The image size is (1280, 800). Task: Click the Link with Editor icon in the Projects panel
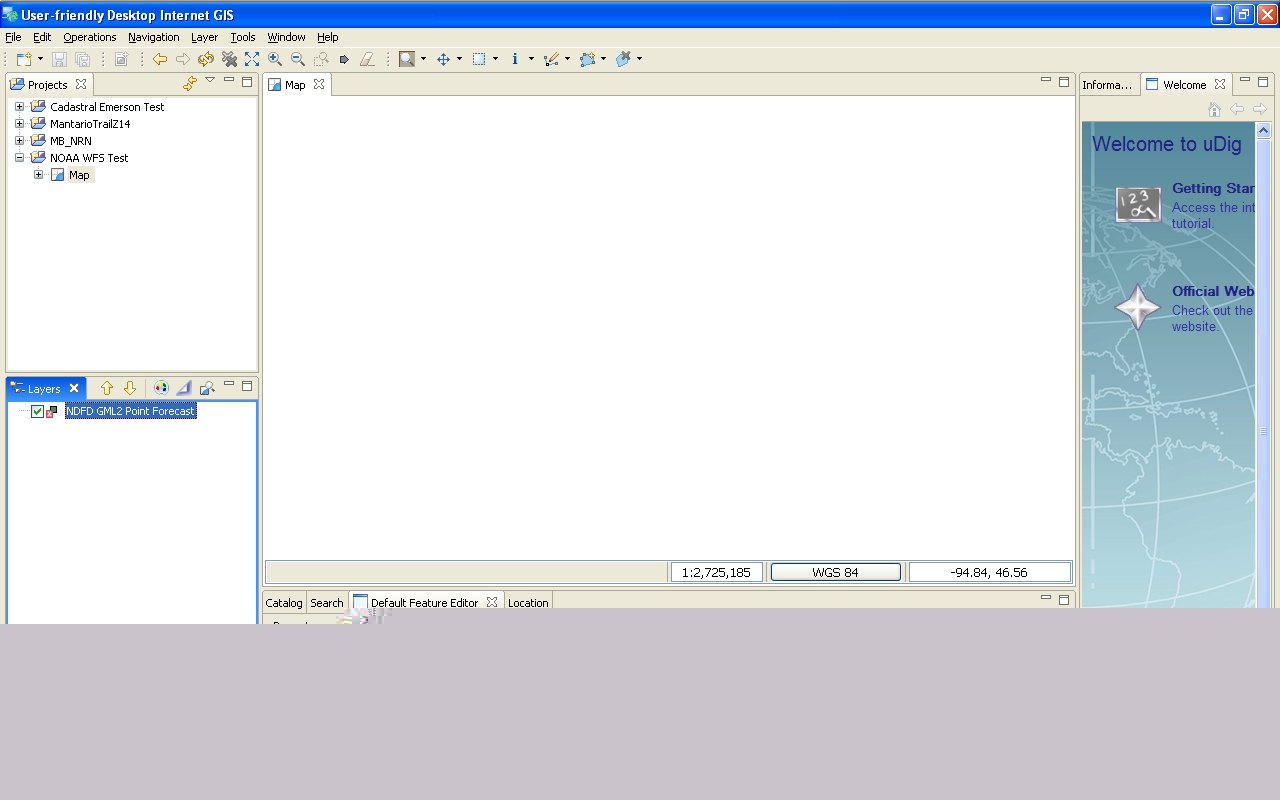[x=190, y=84]
